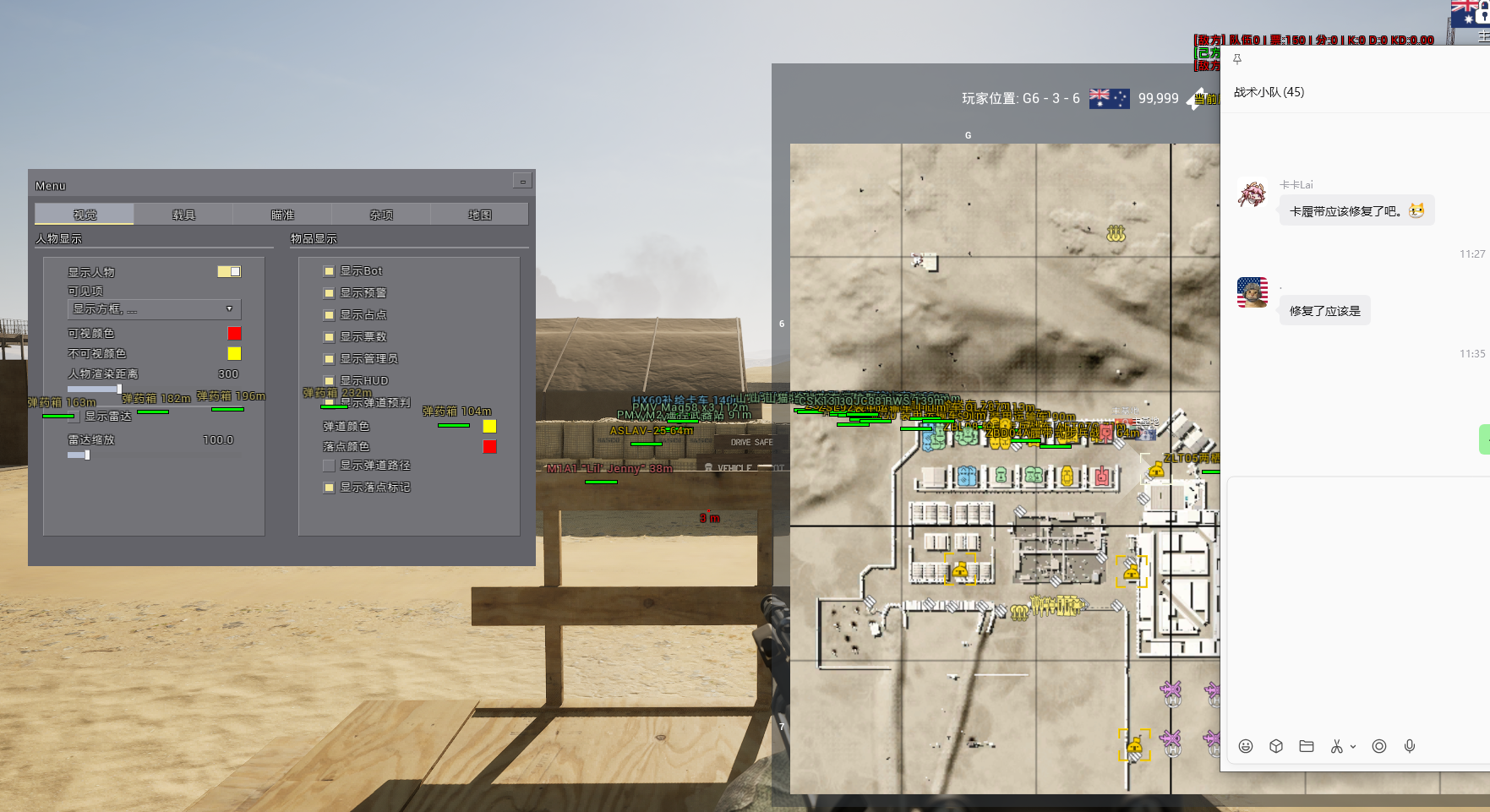Toggle the 显示HUD checkbox
Viewport: 1490px width, 812px height.
pyautogui.click(x=329, y=381)
